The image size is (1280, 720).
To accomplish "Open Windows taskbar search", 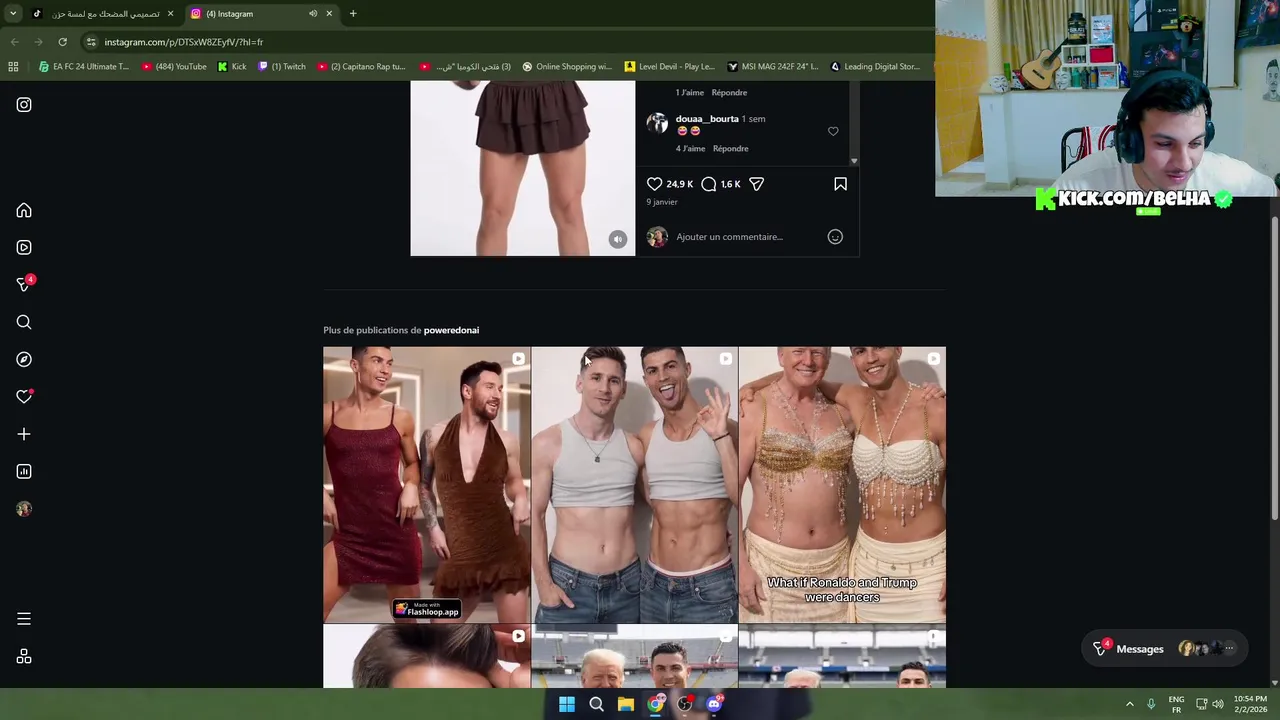I will (x=596, y=704).
